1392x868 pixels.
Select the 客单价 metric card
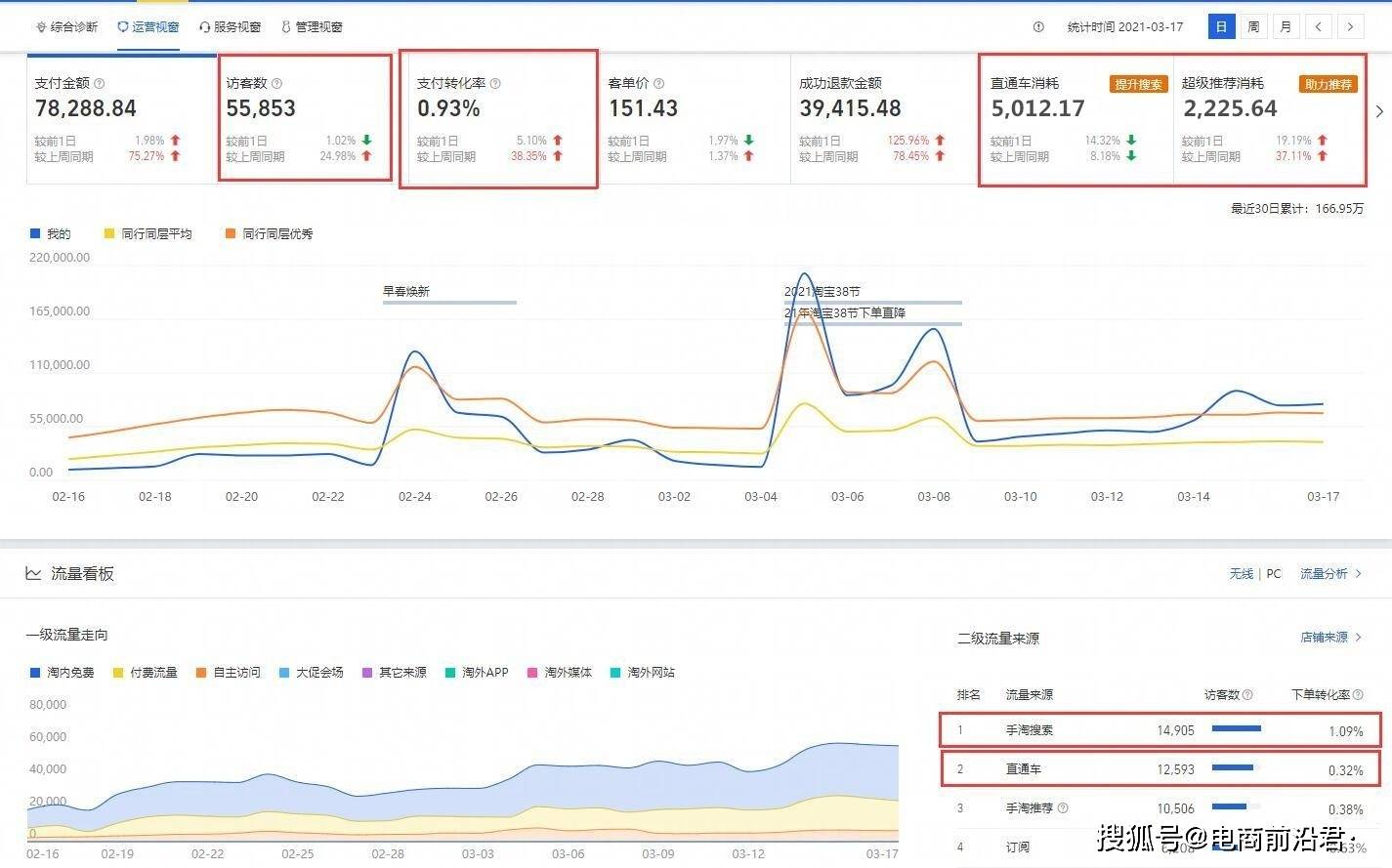(695, 119)
